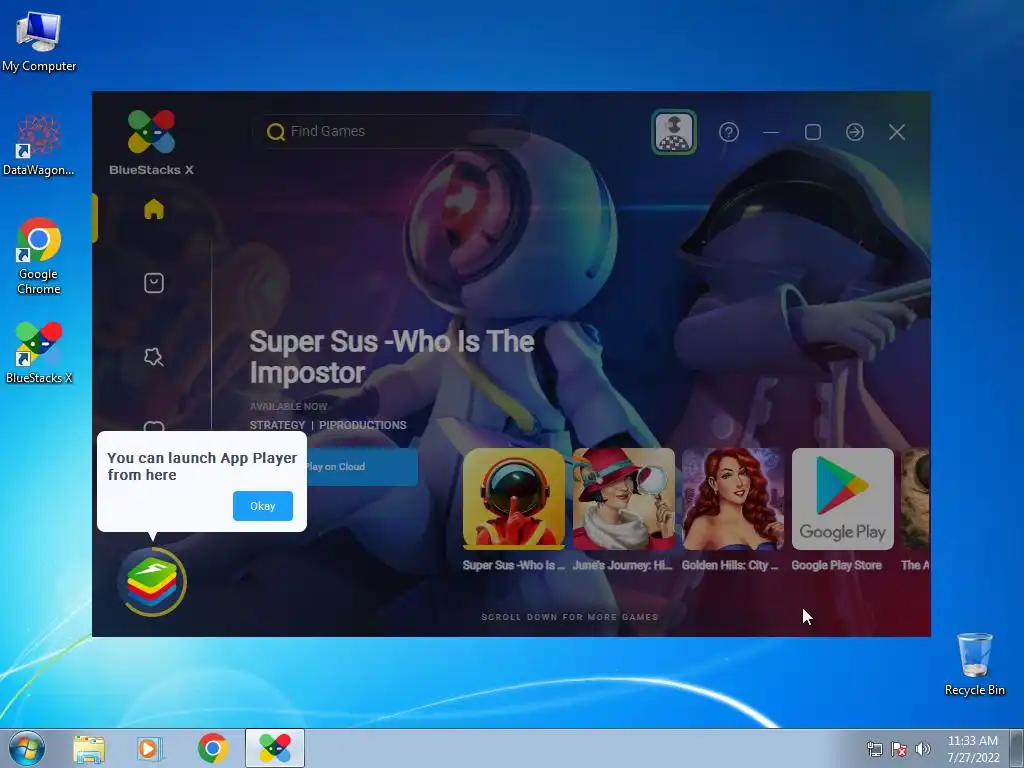Open Windows Media Player from taskbar
Image resolution: width=1024 pixels, height=768 pixels.
coord(150,748)
